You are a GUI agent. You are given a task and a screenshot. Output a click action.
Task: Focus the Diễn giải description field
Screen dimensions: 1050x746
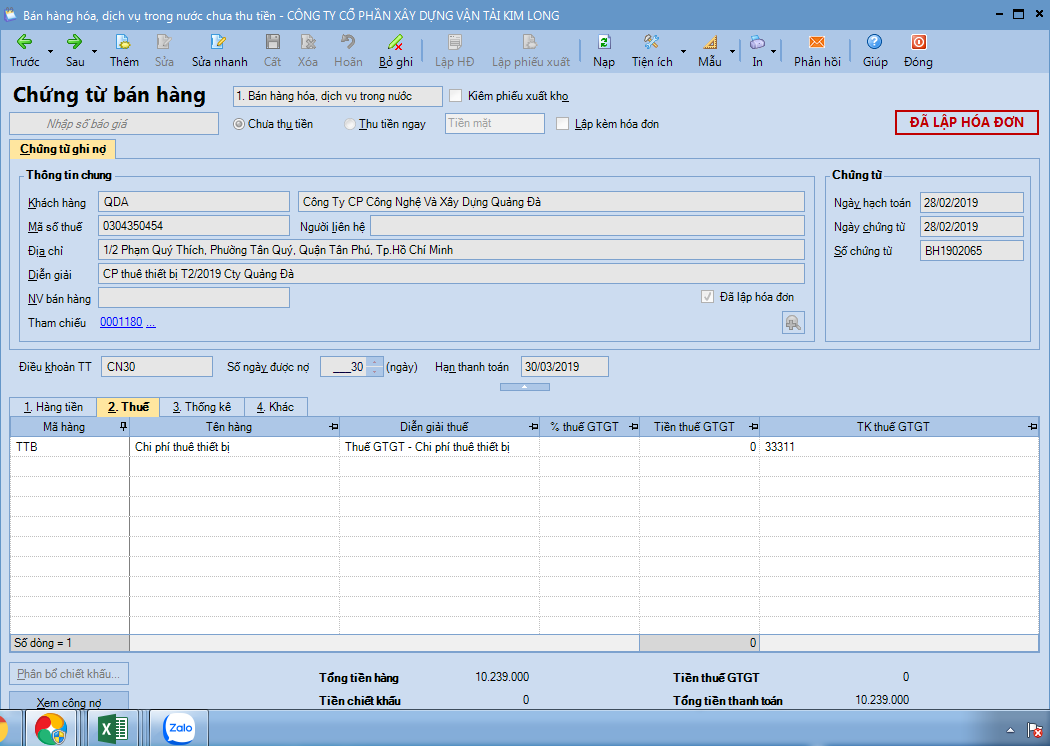451,274
